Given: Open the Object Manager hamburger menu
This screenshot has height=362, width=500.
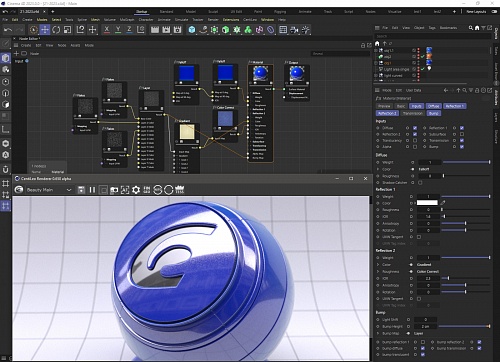Looking at the screenshot, I should click(x=377, y=28).
